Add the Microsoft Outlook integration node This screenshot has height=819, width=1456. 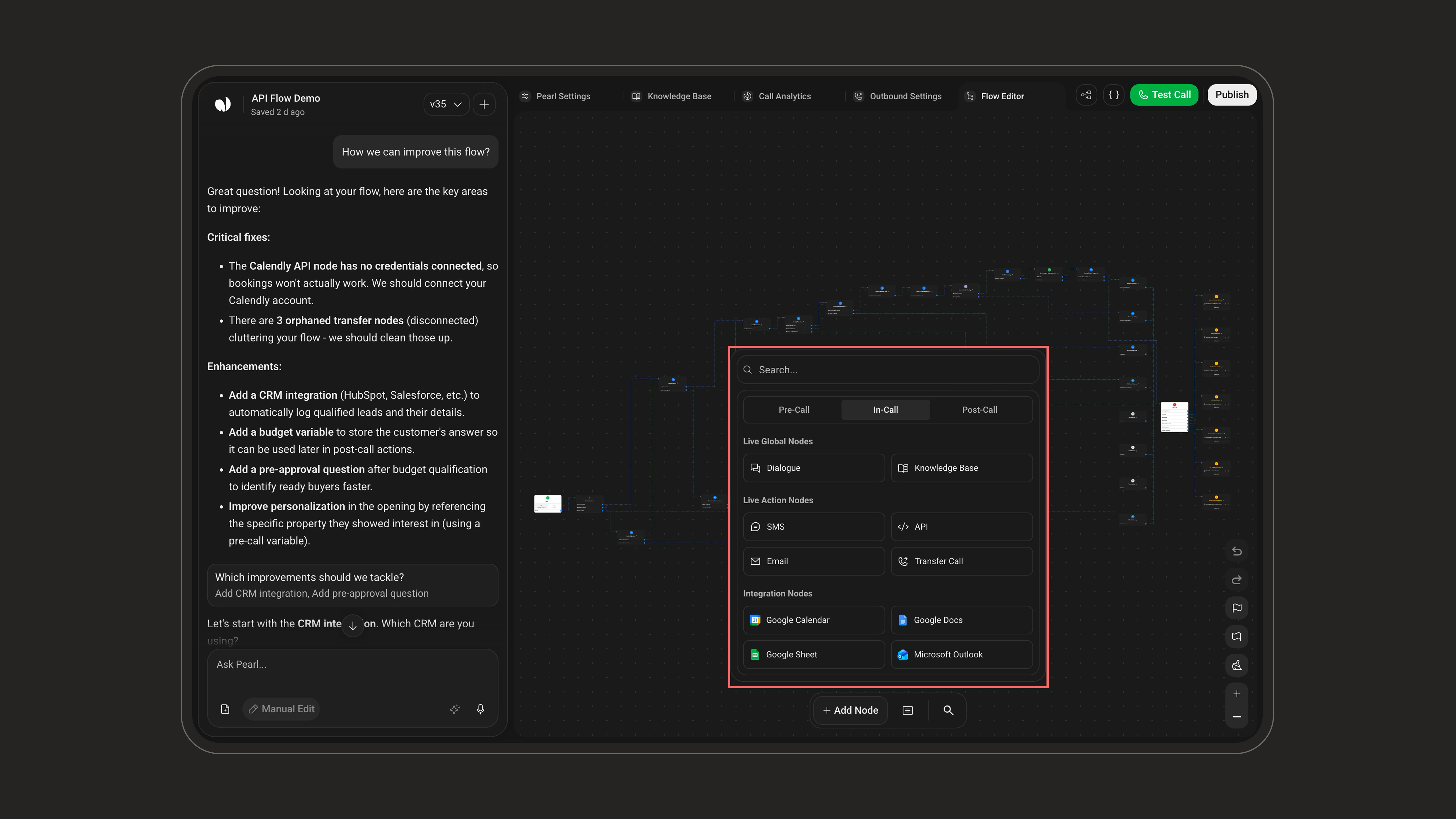(x=961, y=655)
